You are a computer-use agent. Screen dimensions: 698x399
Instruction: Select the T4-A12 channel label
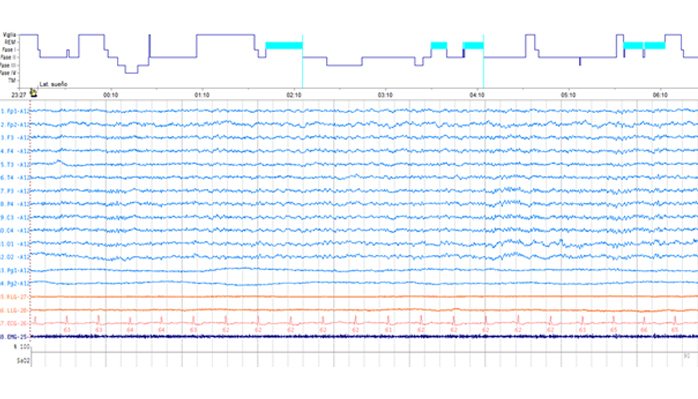click(x=15, y=178)
